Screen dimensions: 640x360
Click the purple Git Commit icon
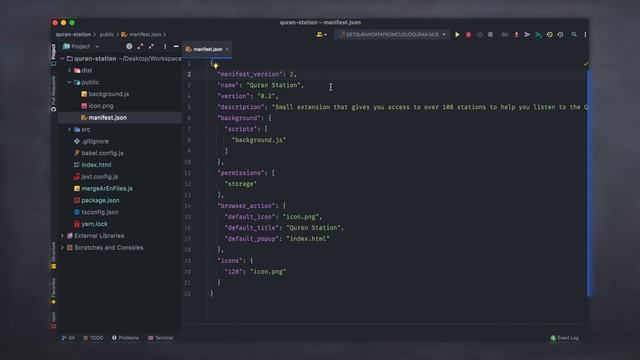[x=527, y=35]
